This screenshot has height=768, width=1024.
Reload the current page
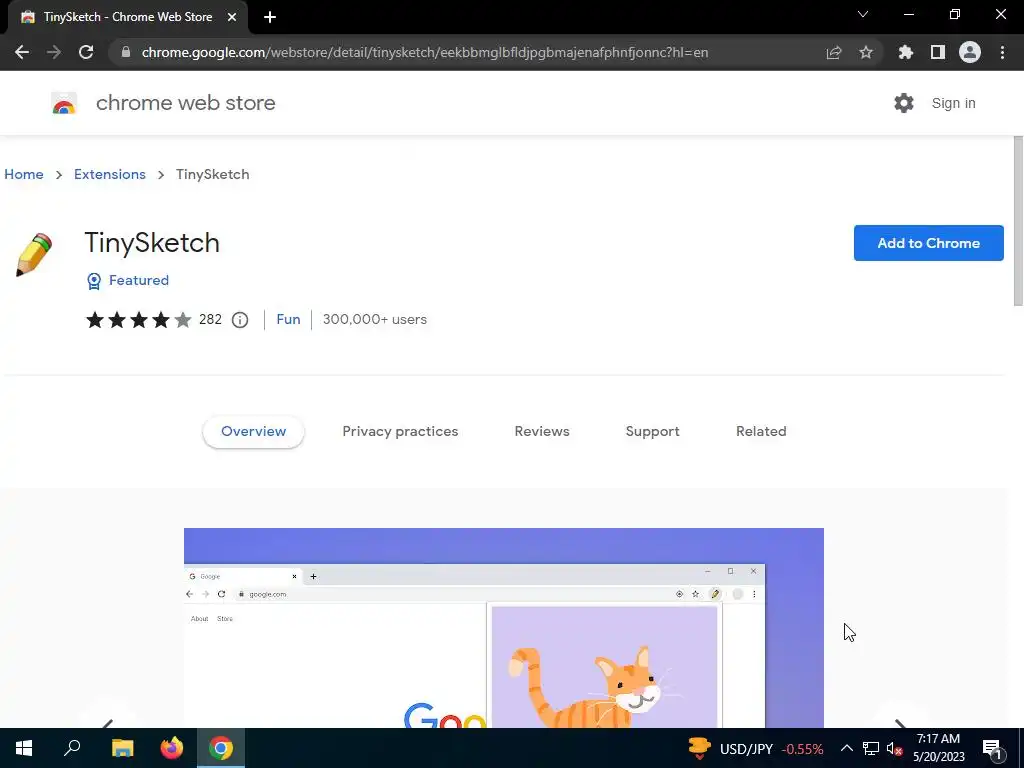[86, 52]
